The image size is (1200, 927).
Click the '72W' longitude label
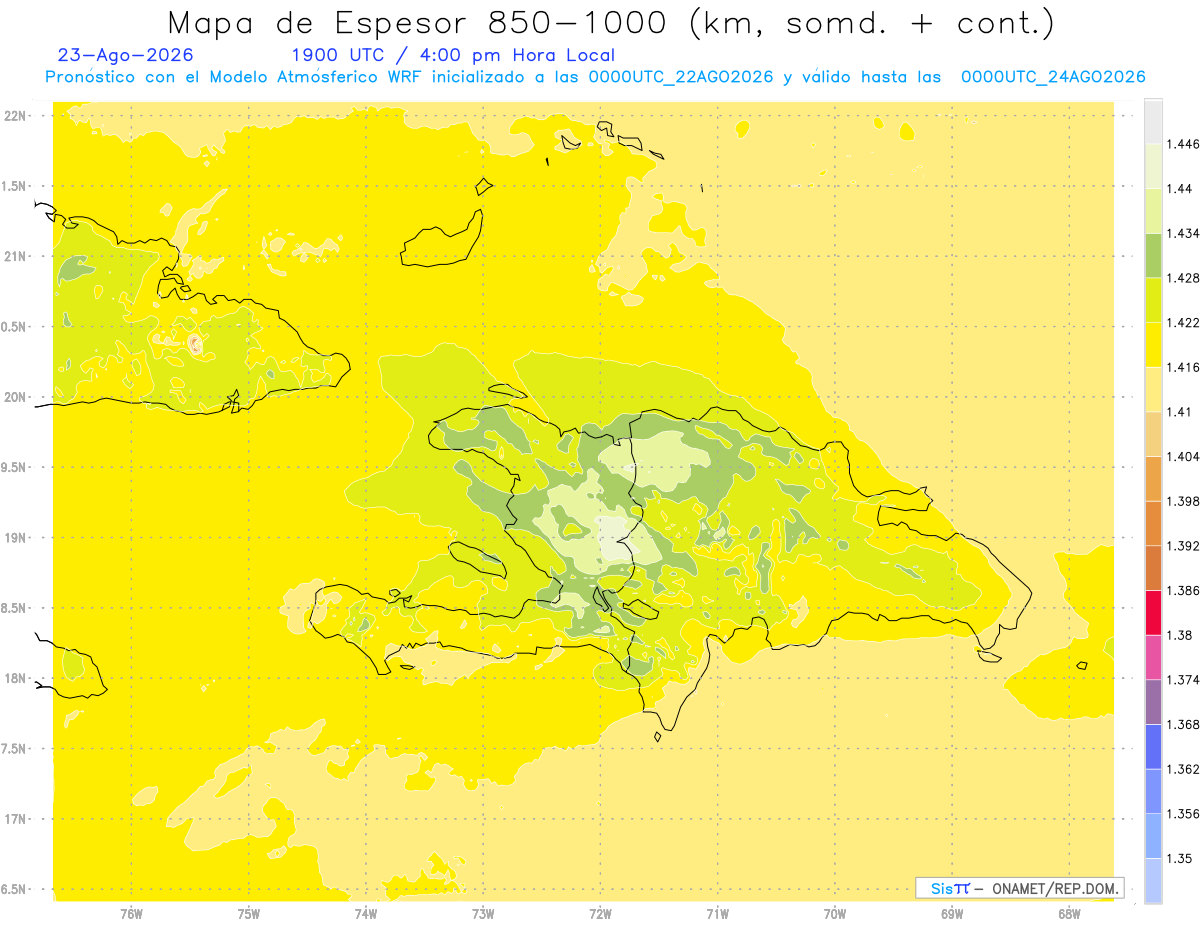point(600,914)
